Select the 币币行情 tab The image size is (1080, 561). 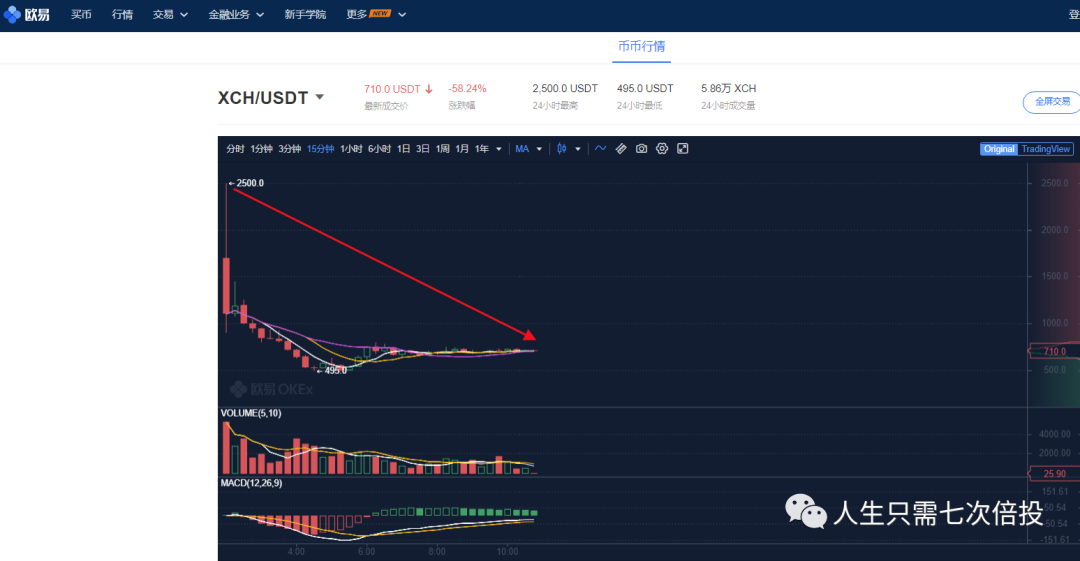pos(641,47)
